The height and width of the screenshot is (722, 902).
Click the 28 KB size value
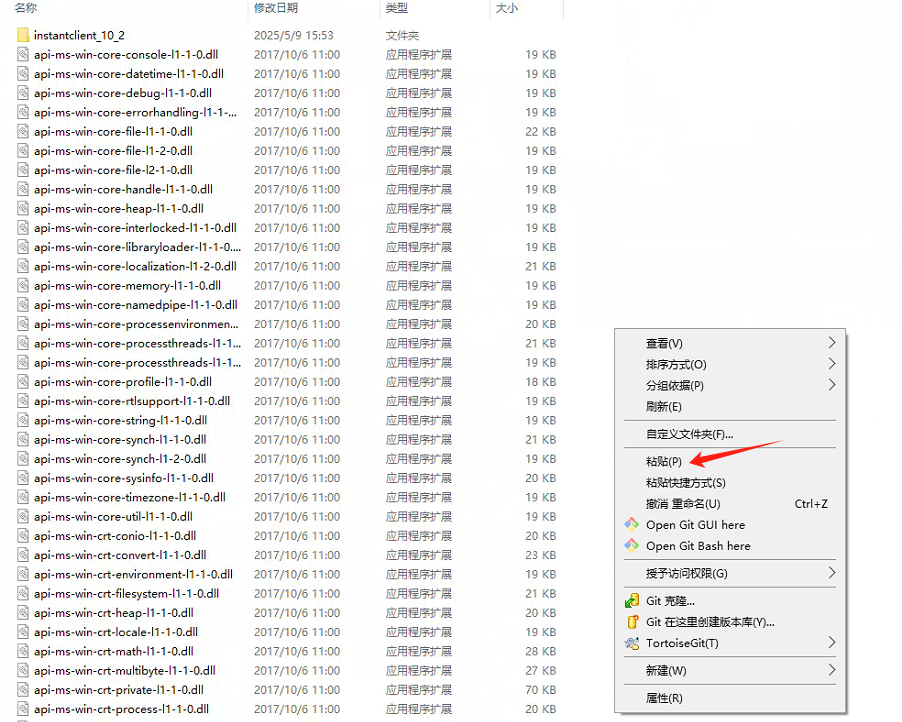(x=541, y=651)
